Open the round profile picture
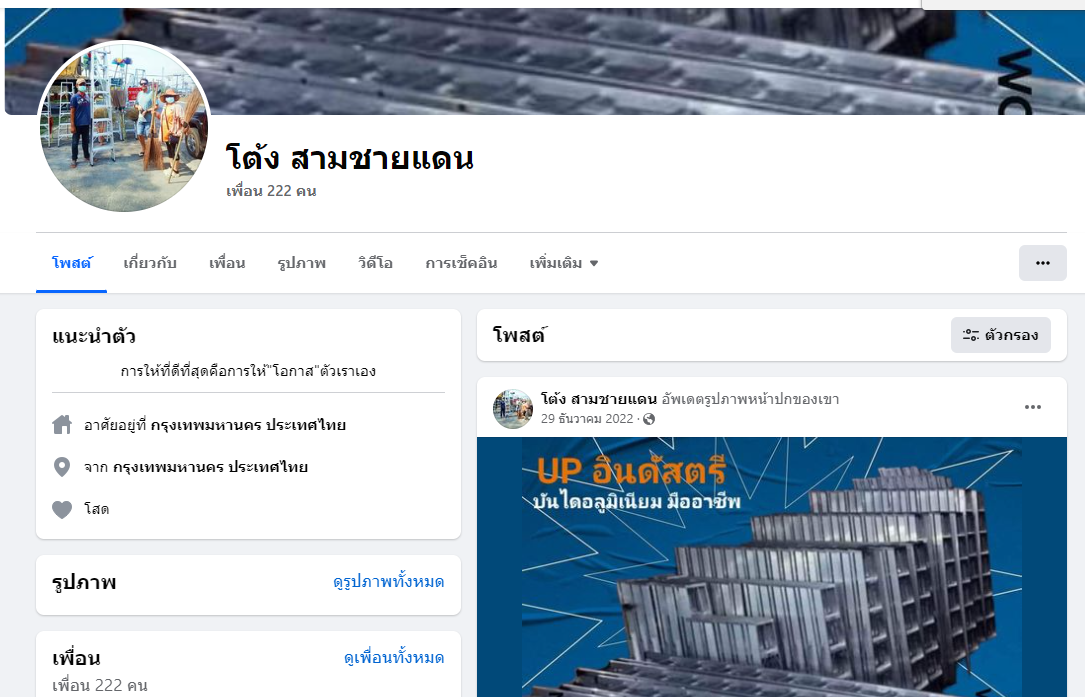 pos(125,127)
